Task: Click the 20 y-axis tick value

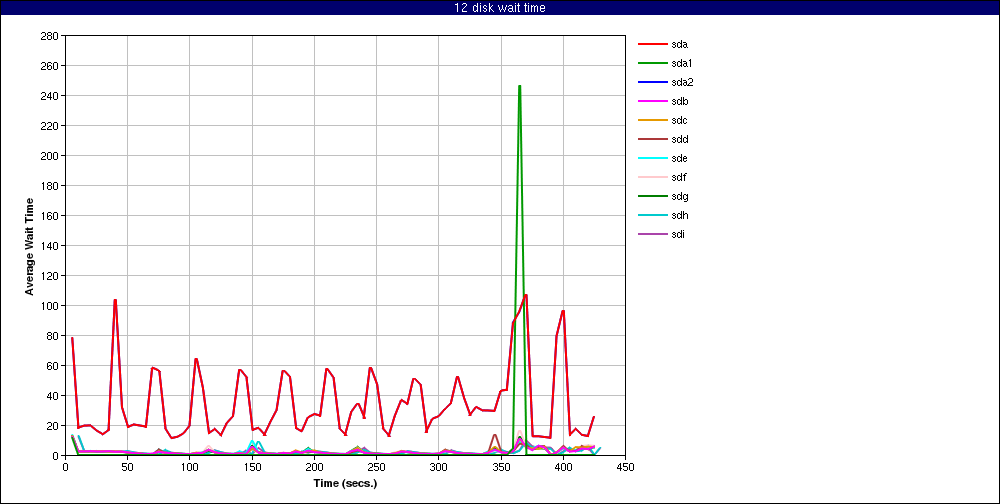Action: pyautogui.click(x=53, y=426)
